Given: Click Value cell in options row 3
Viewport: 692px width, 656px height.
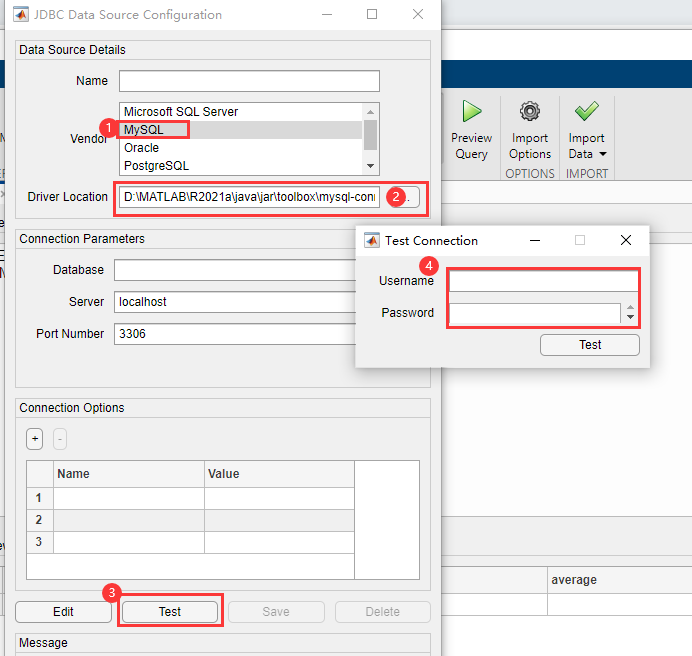Looking at the screenshot, I should click(279, 543).
